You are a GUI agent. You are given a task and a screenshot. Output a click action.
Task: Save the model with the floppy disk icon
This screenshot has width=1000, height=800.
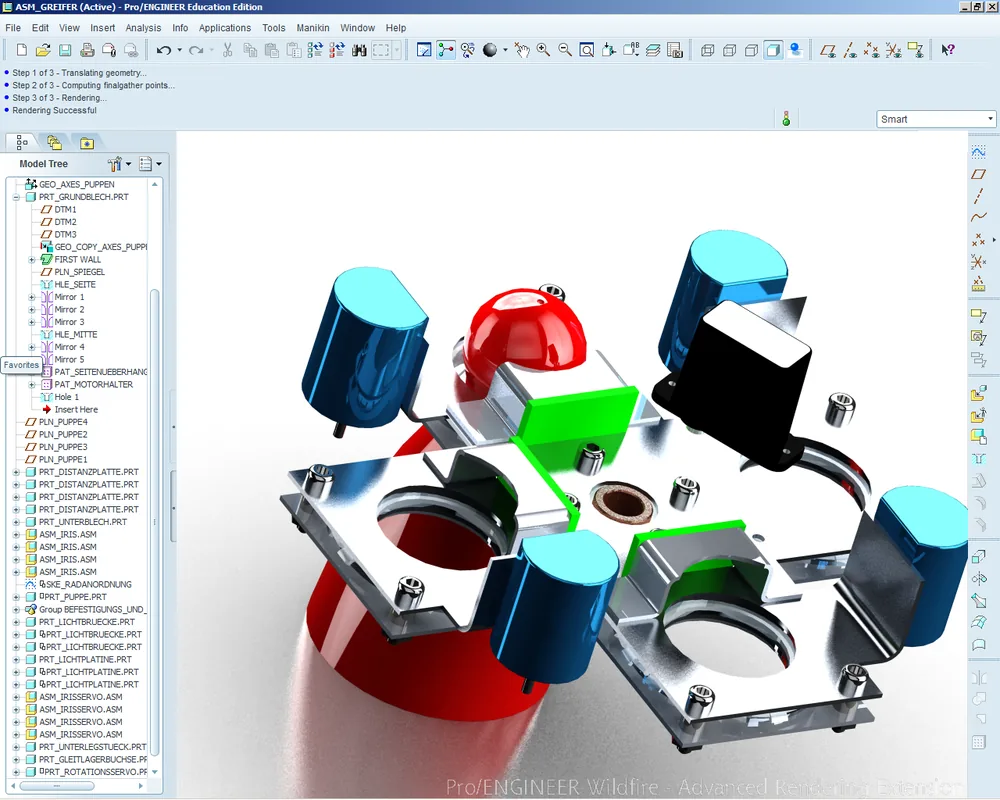click(x=65, y=50)
